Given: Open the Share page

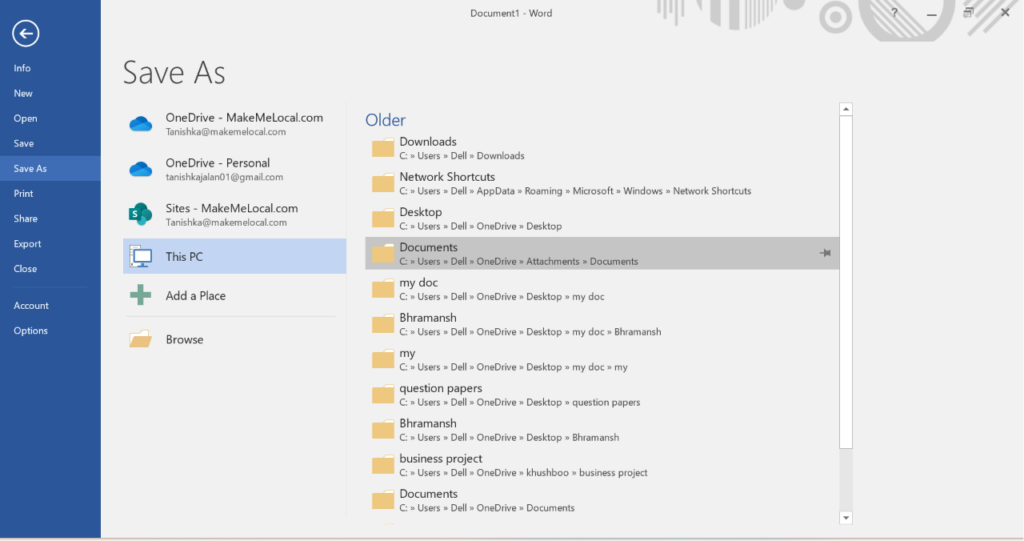Looking at the screenshot, I should (x=50, y=218).
